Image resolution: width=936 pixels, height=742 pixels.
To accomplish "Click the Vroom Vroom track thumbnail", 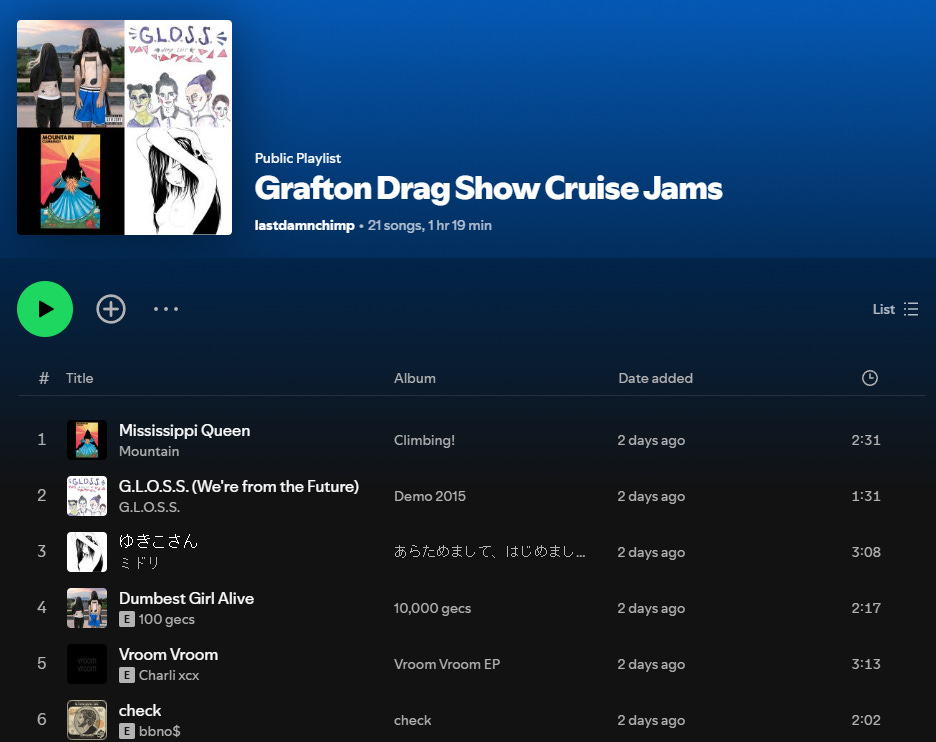I will pos(87,664).
